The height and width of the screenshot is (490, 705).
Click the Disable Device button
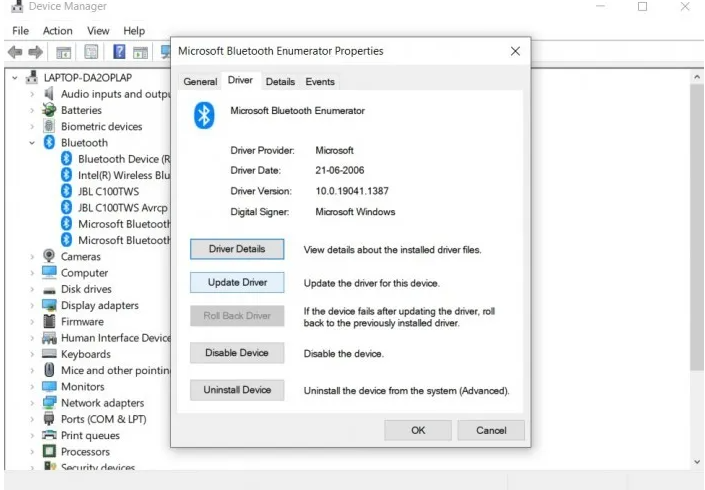pyautogui.click(x=237, y=353)
